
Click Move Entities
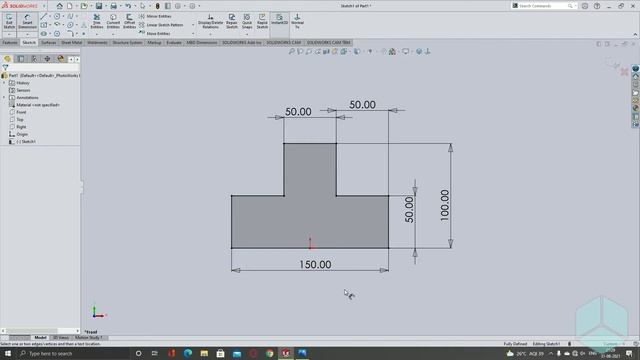tap(155, 33)
